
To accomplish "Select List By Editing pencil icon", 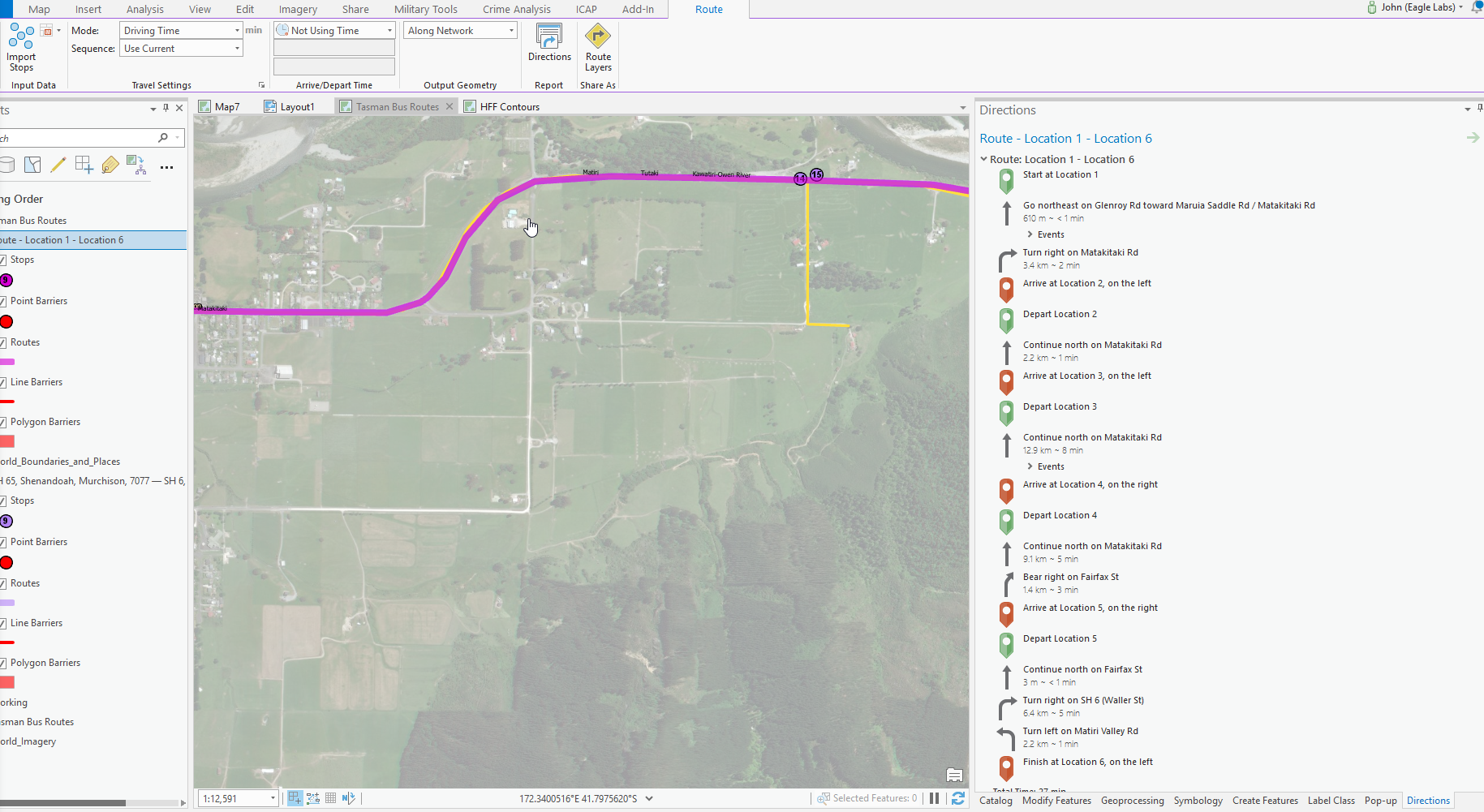I will pyautogui.click(x=58, y=165).
